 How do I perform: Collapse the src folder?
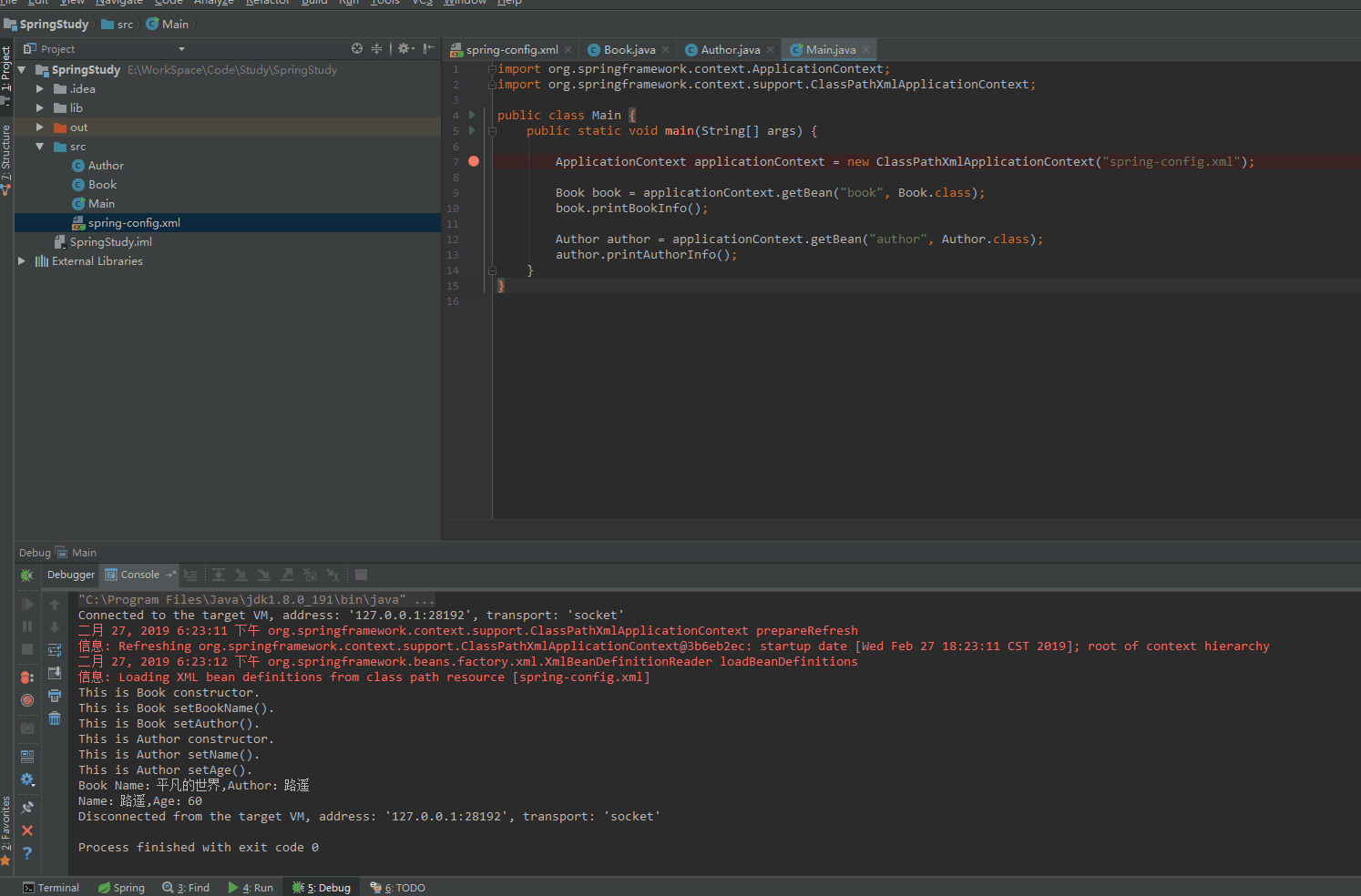coord(40,147)
